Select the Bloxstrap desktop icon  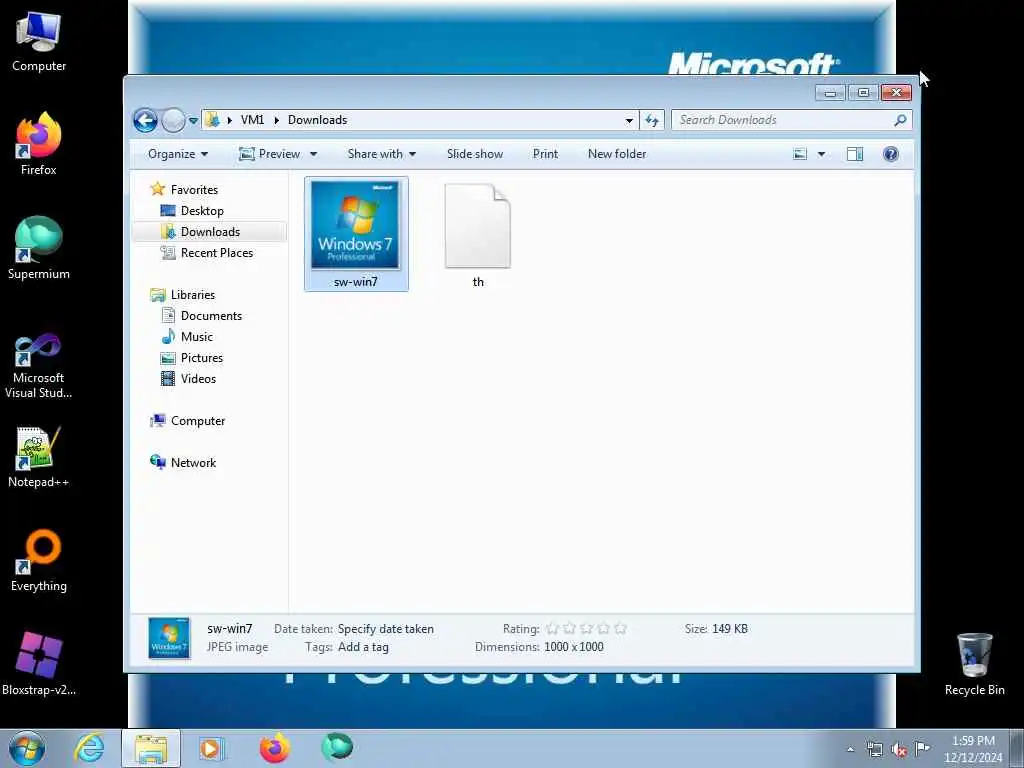point(39,664)
